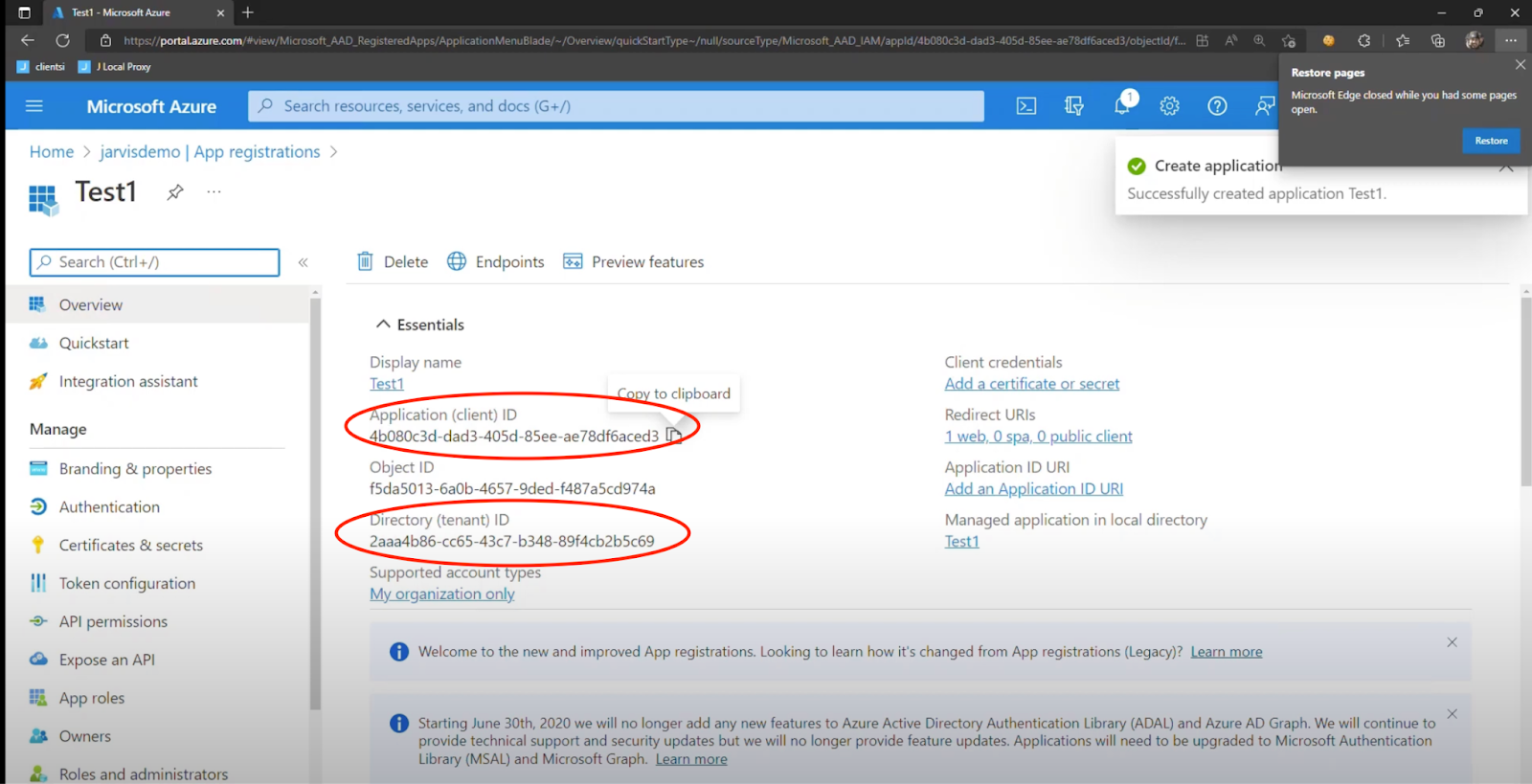Collapse the Essentials section
The width and height of the screenshot is (1532, 784).
[419, 325]
